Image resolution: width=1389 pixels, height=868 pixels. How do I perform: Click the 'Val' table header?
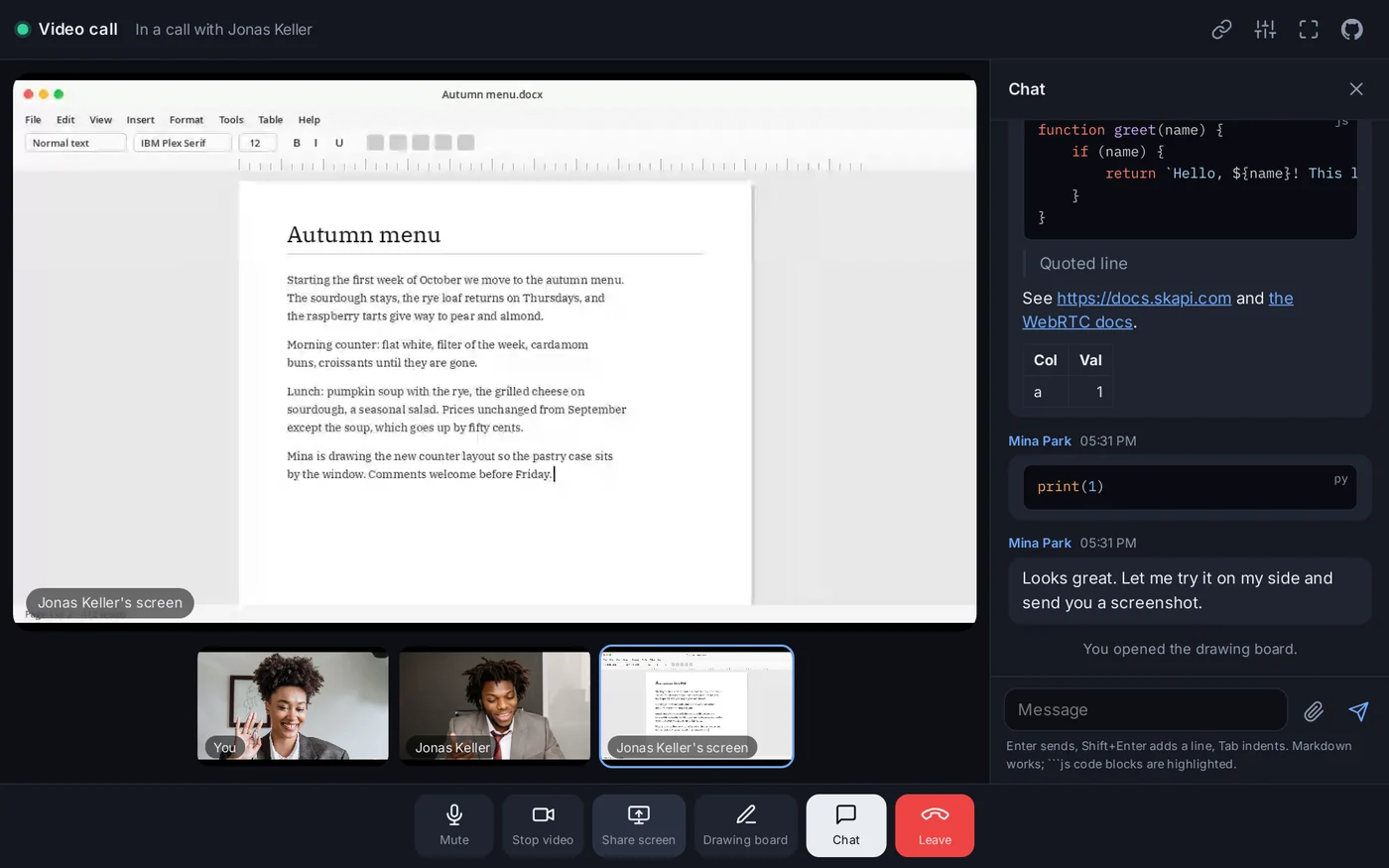coord(1090,360)
